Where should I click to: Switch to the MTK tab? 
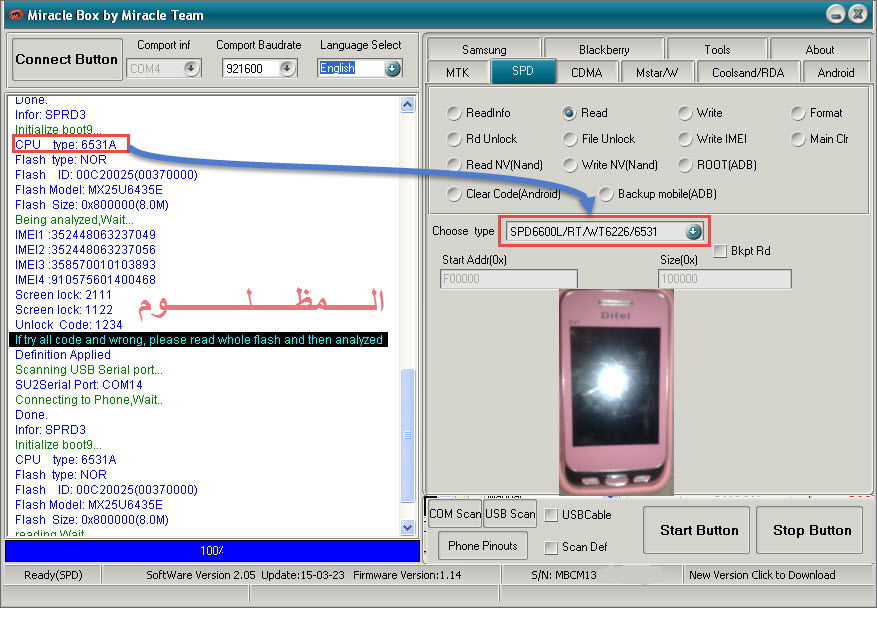click(x=458, y=72)
